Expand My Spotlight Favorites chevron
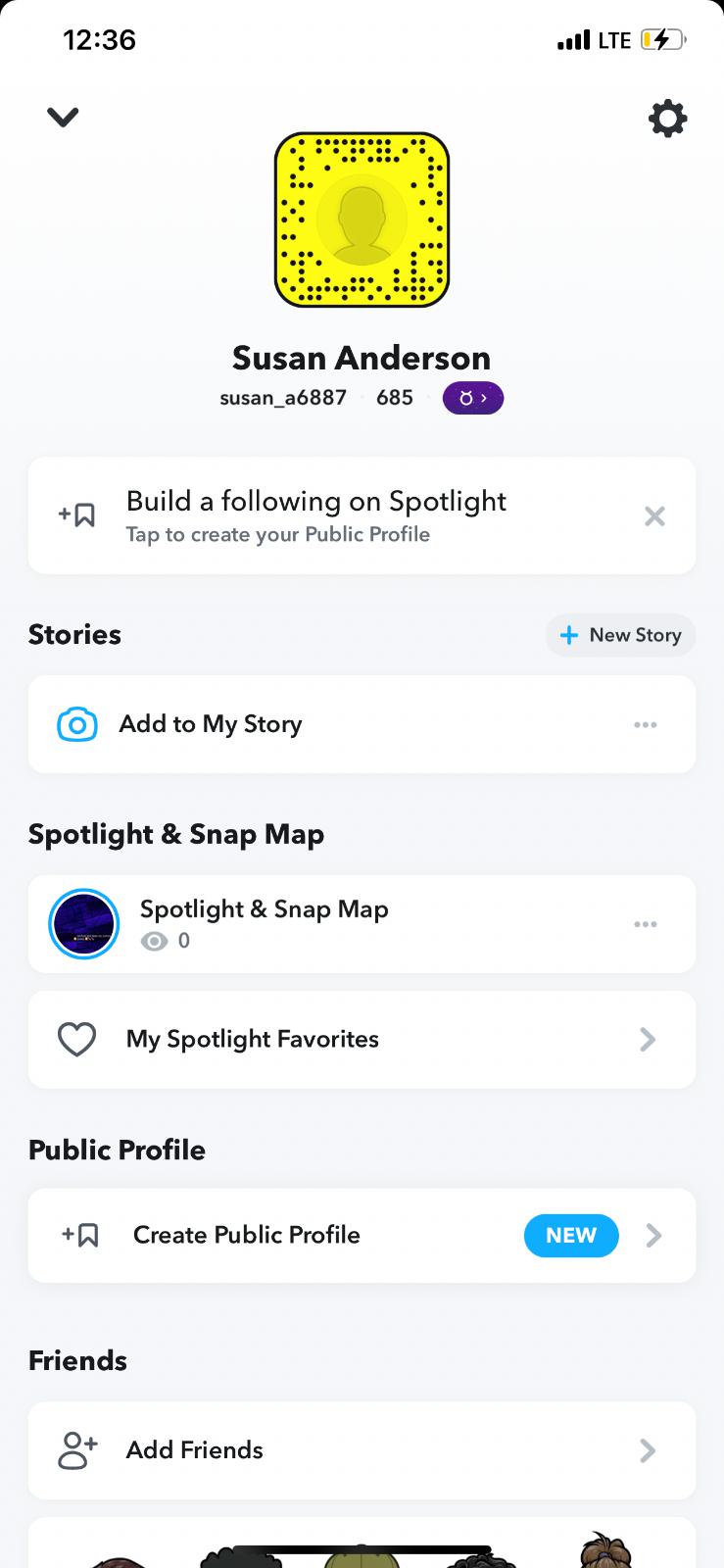This screenshot has height=1568, width=724. coord(648,1040)
